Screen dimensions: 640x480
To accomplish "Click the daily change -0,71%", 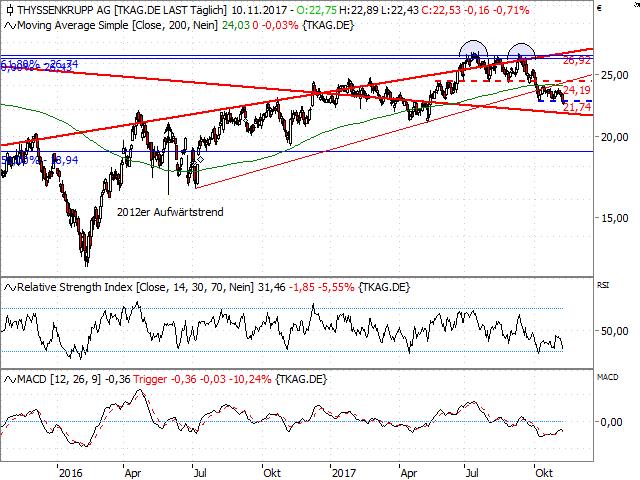I will [511, 10].
